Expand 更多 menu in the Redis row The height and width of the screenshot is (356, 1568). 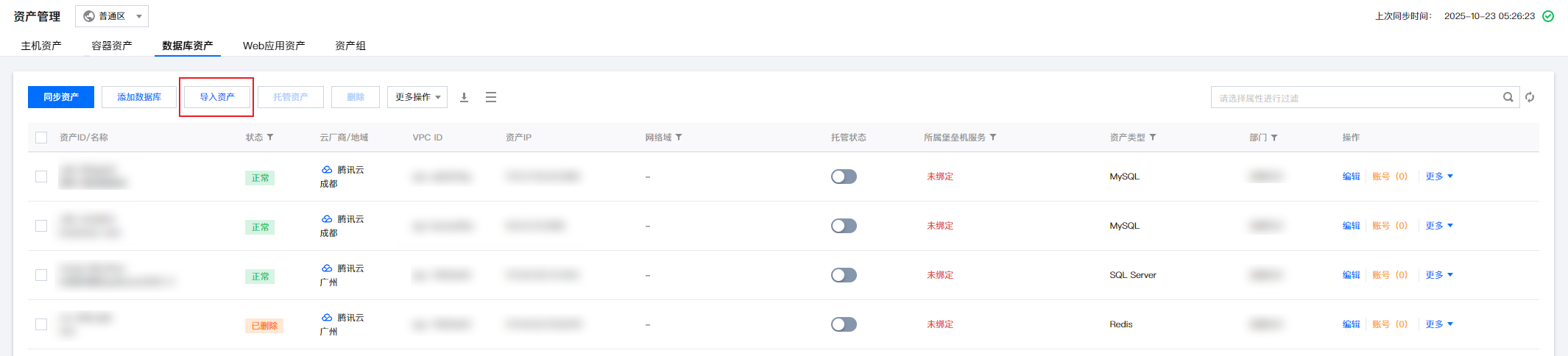click(1438, 324)
